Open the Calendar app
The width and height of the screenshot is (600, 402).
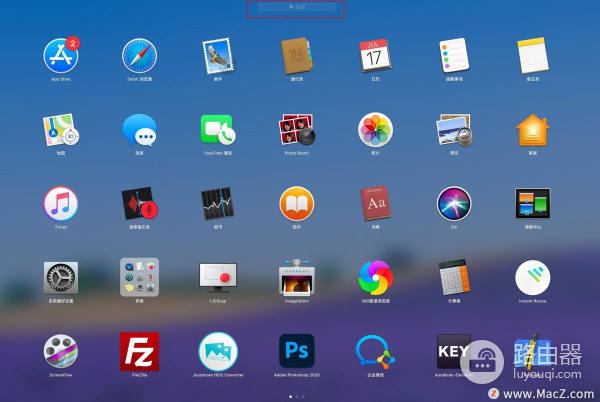click(375, 55)
